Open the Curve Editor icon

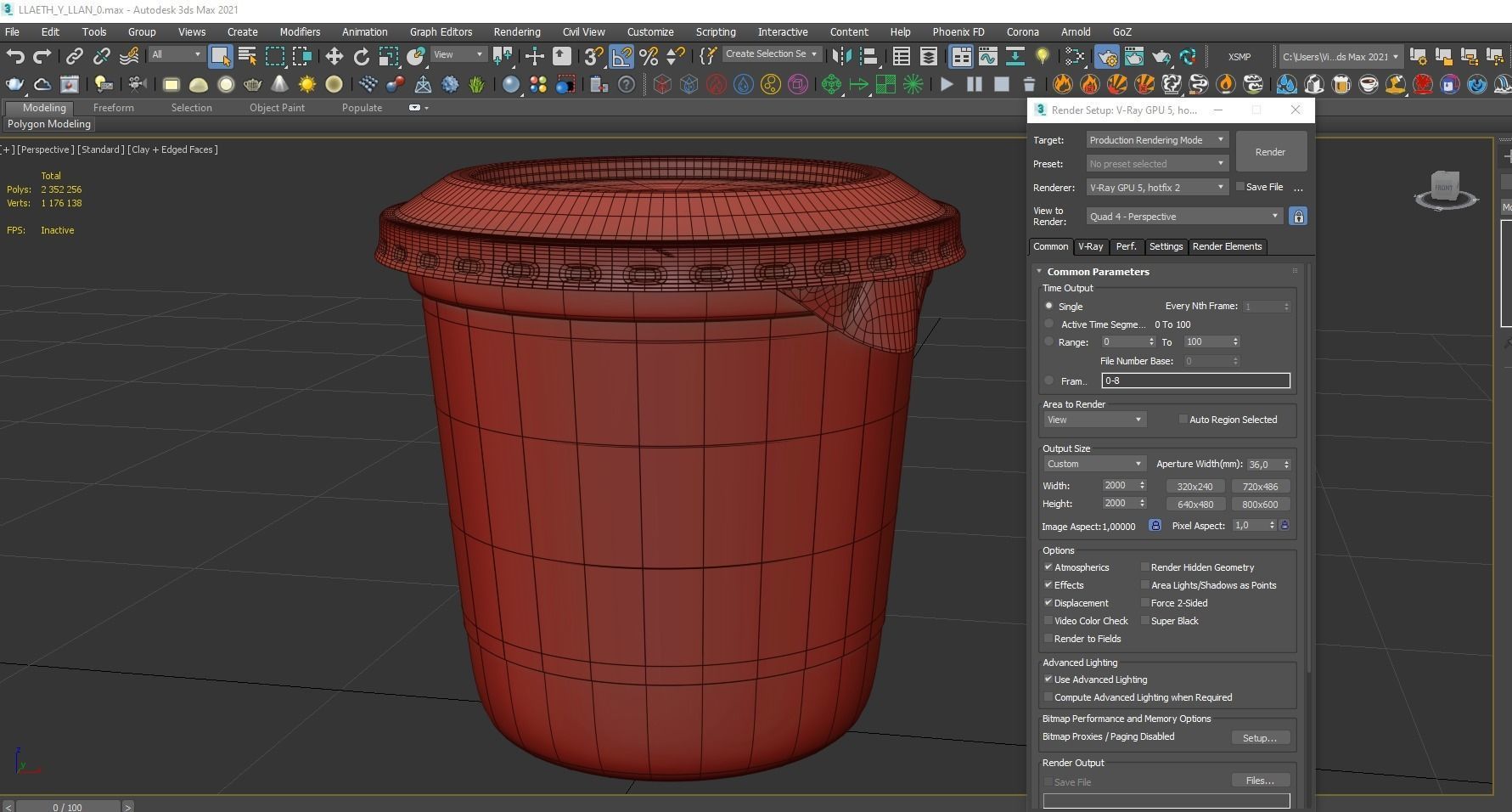pos(987,56)
